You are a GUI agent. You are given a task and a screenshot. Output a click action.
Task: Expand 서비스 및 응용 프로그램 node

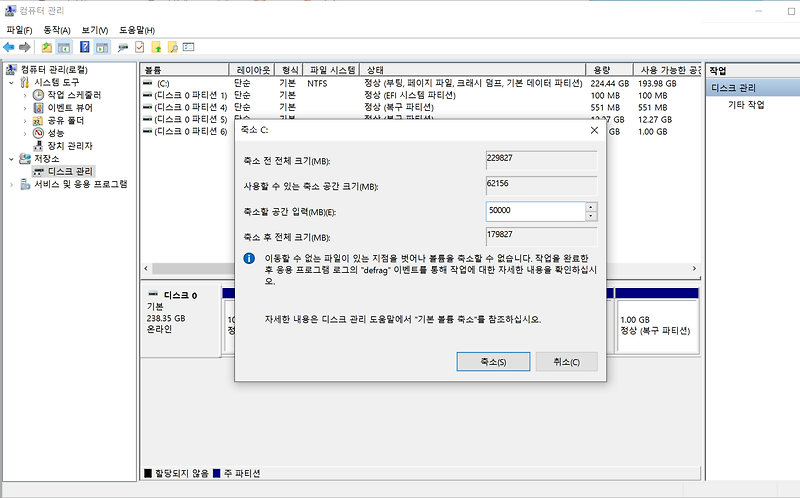11,185
